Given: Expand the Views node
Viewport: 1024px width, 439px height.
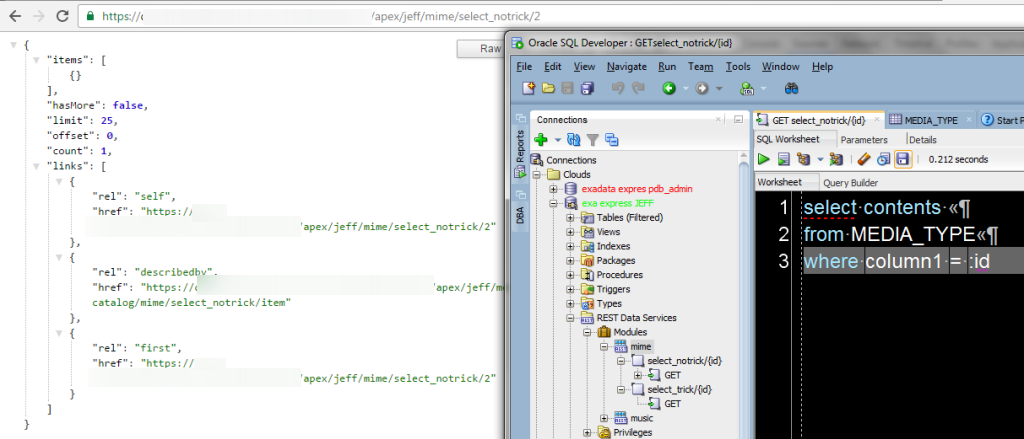Looking at the screenshot, I should (x=570, y=232).
